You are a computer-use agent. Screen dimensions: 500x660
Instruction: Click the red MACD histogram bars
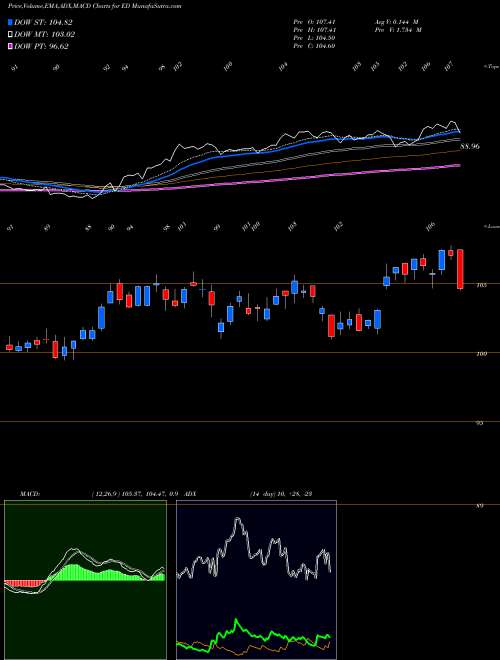(24, 583)
